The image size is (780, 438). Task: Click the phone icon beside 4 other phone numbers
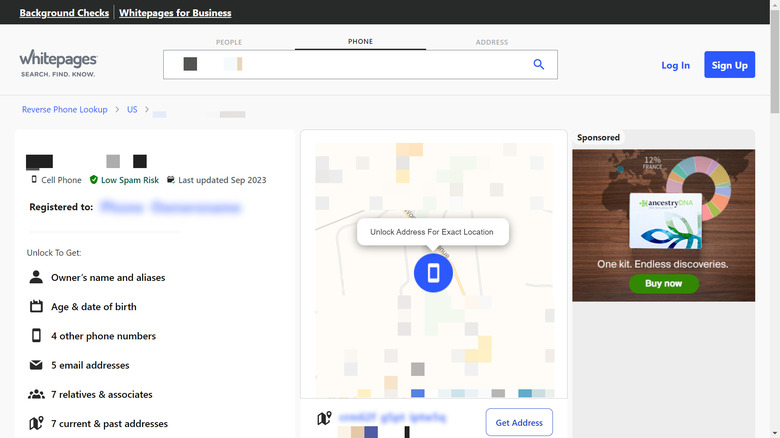[36, 335]
